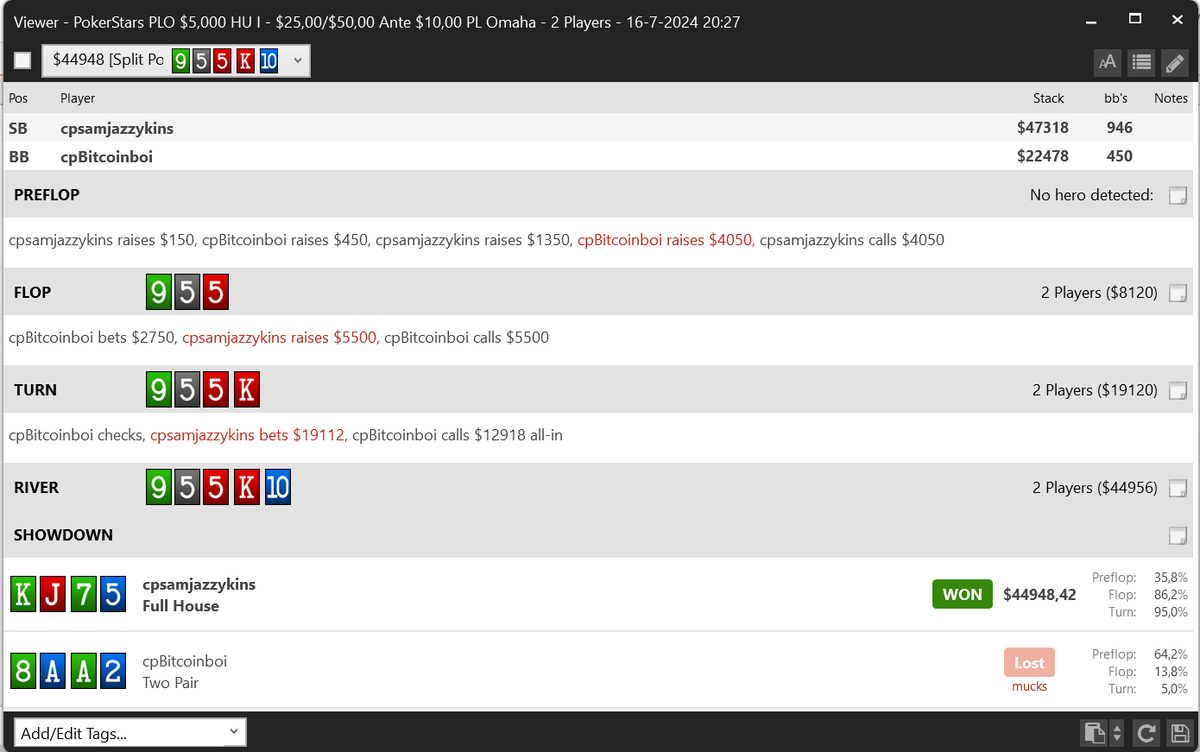Tick the checkbox beside hand selector
Image resolution: width=1200 pixels, height=752 pixels.
click(22, 61)
